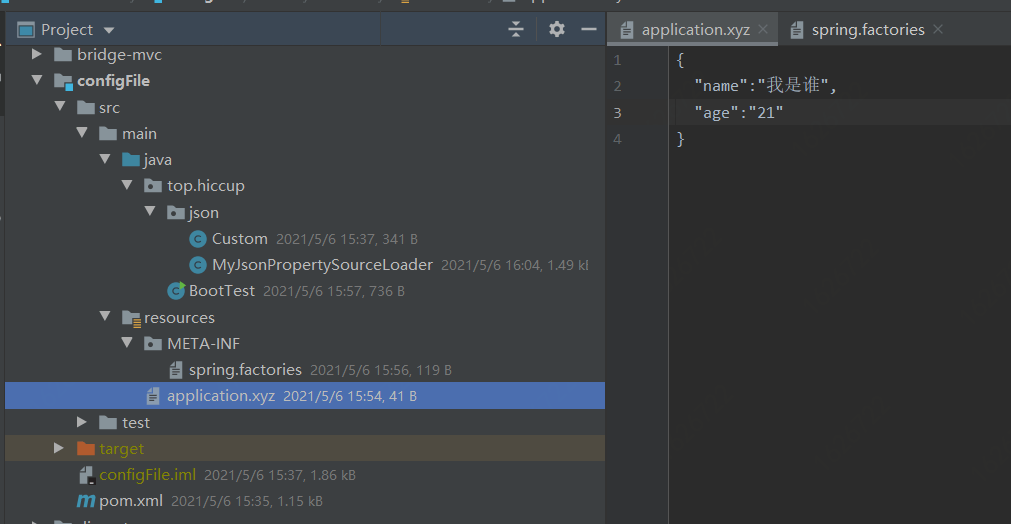Collapse the resources folder

[105, 316]
